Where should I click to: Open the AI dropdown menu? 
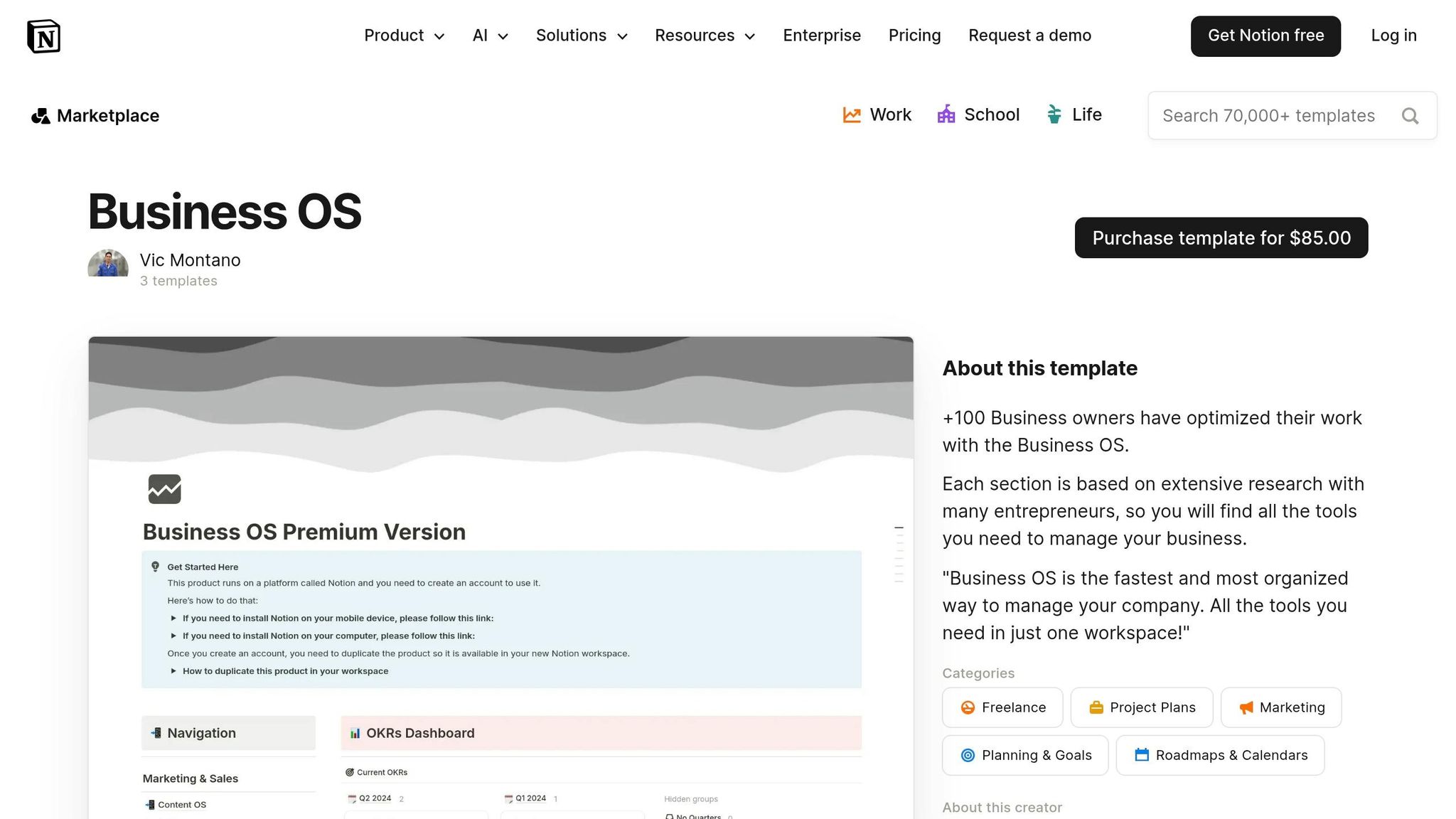490,36
